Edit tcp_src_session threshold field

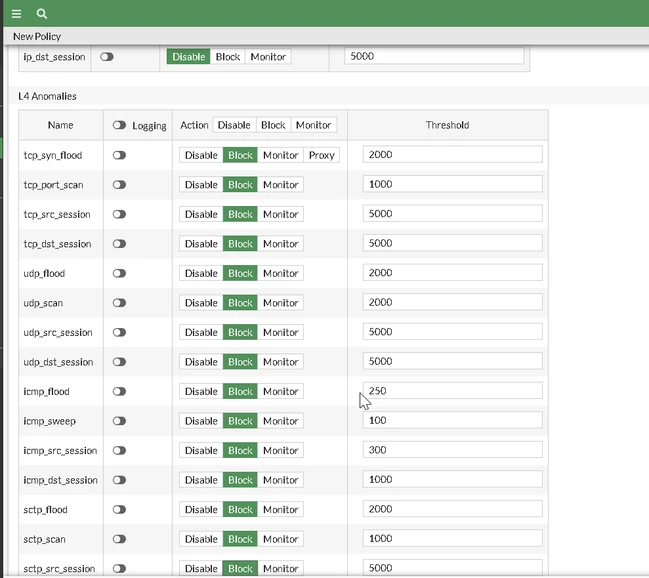pos(453,214)
